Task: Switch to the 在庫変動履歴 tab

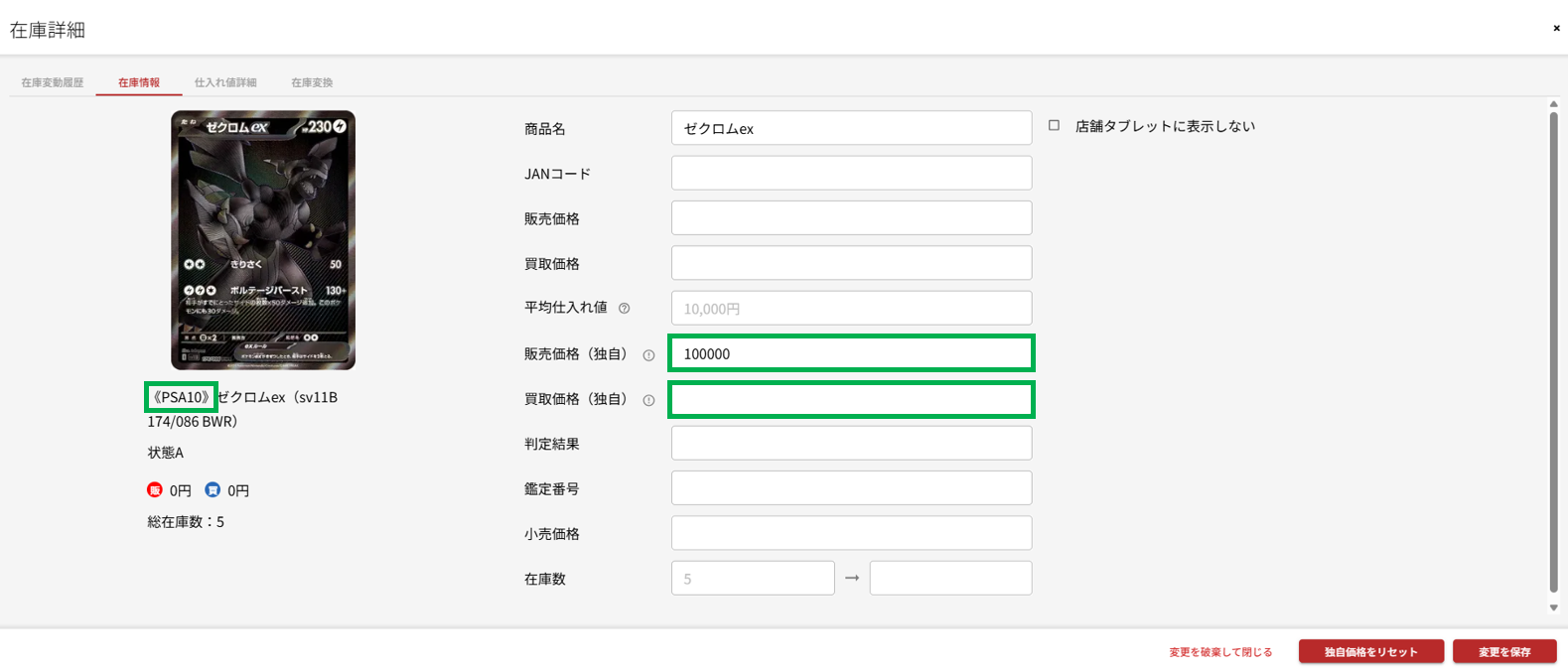Action: click(53, 82)
